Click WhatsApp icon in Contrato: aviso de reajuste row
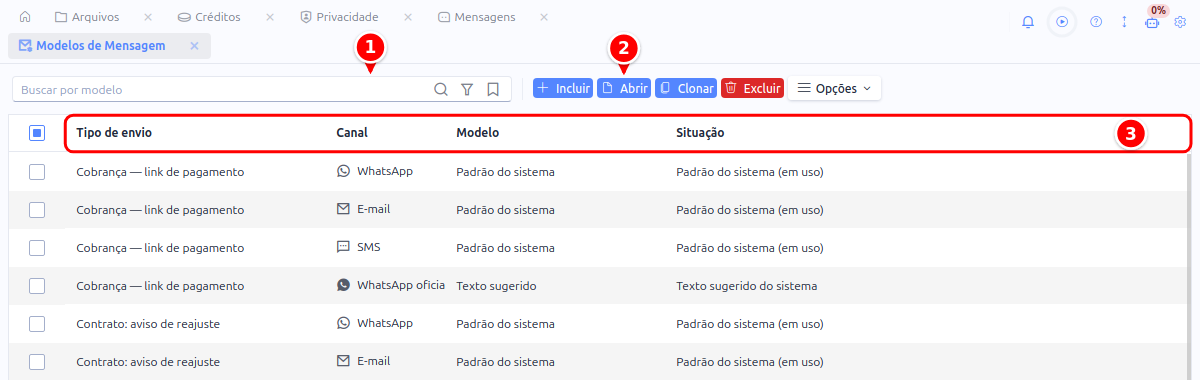Image resolution: width=1200 pixels, height=380 pixels. [x=344, y=323]
